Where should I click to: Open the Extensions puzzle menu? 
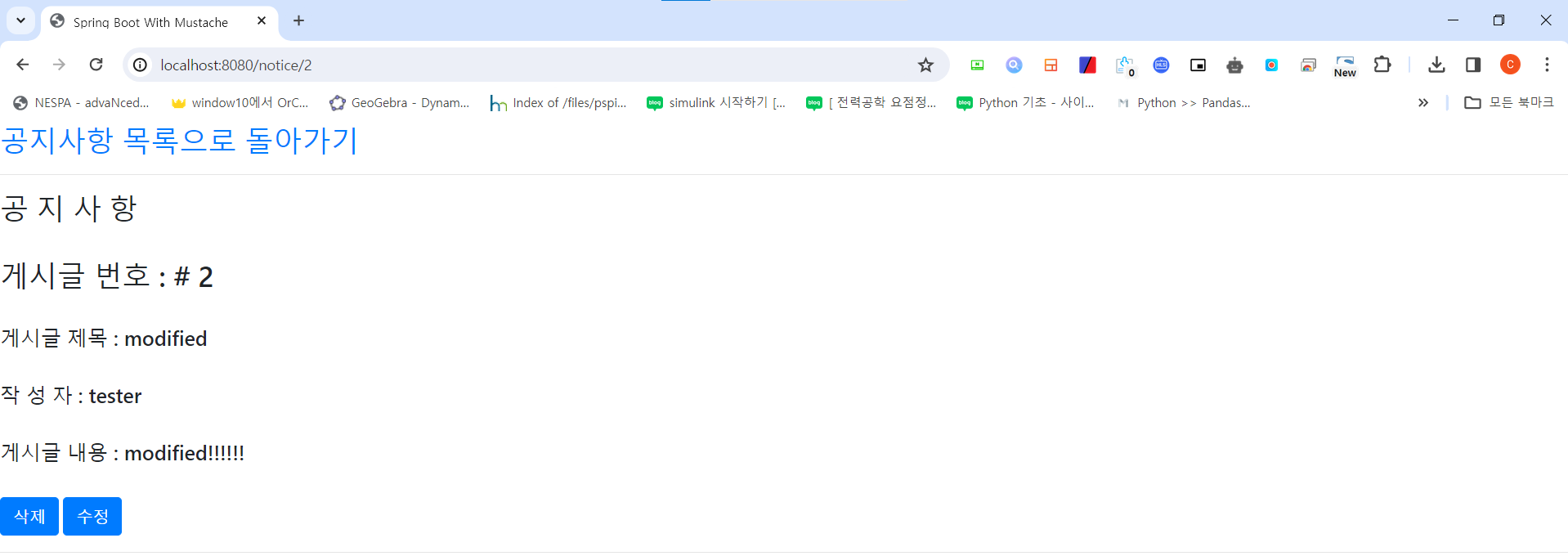coord(1382,65)
